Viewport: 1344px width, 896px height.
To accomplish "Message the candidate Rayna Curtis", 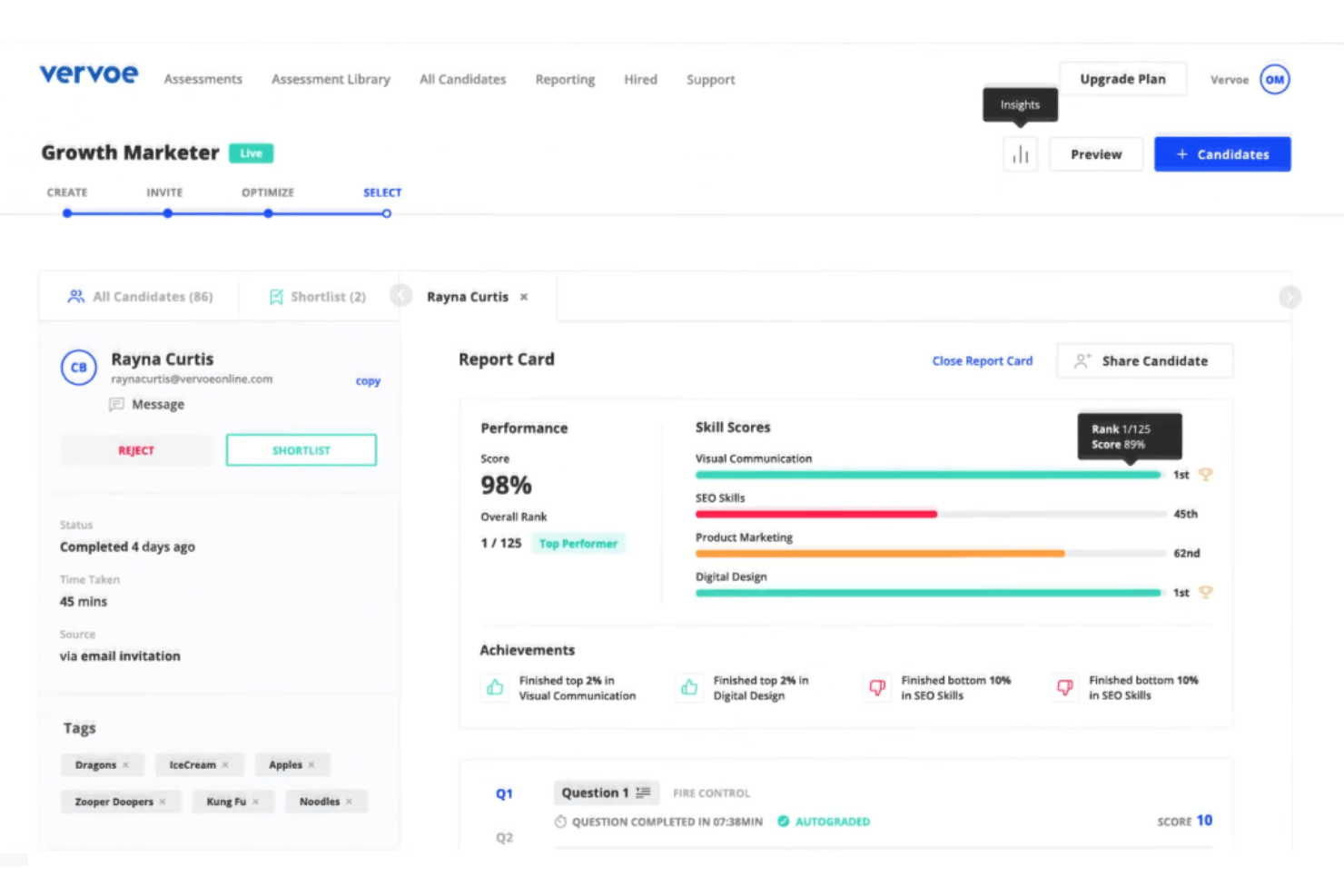I will [x=146, y=405].
